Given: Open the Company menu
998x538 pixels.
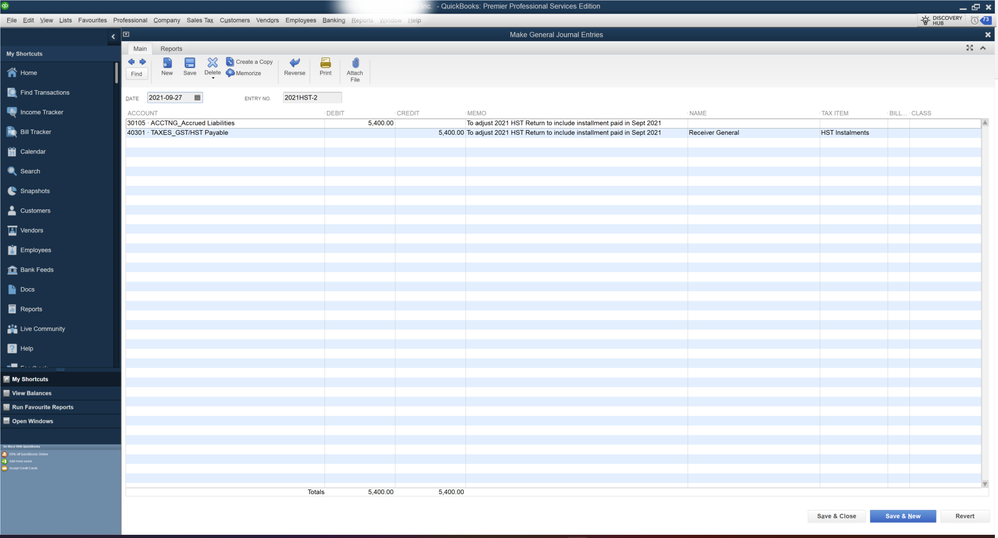Looking at the screenshot, I should 167,20.
